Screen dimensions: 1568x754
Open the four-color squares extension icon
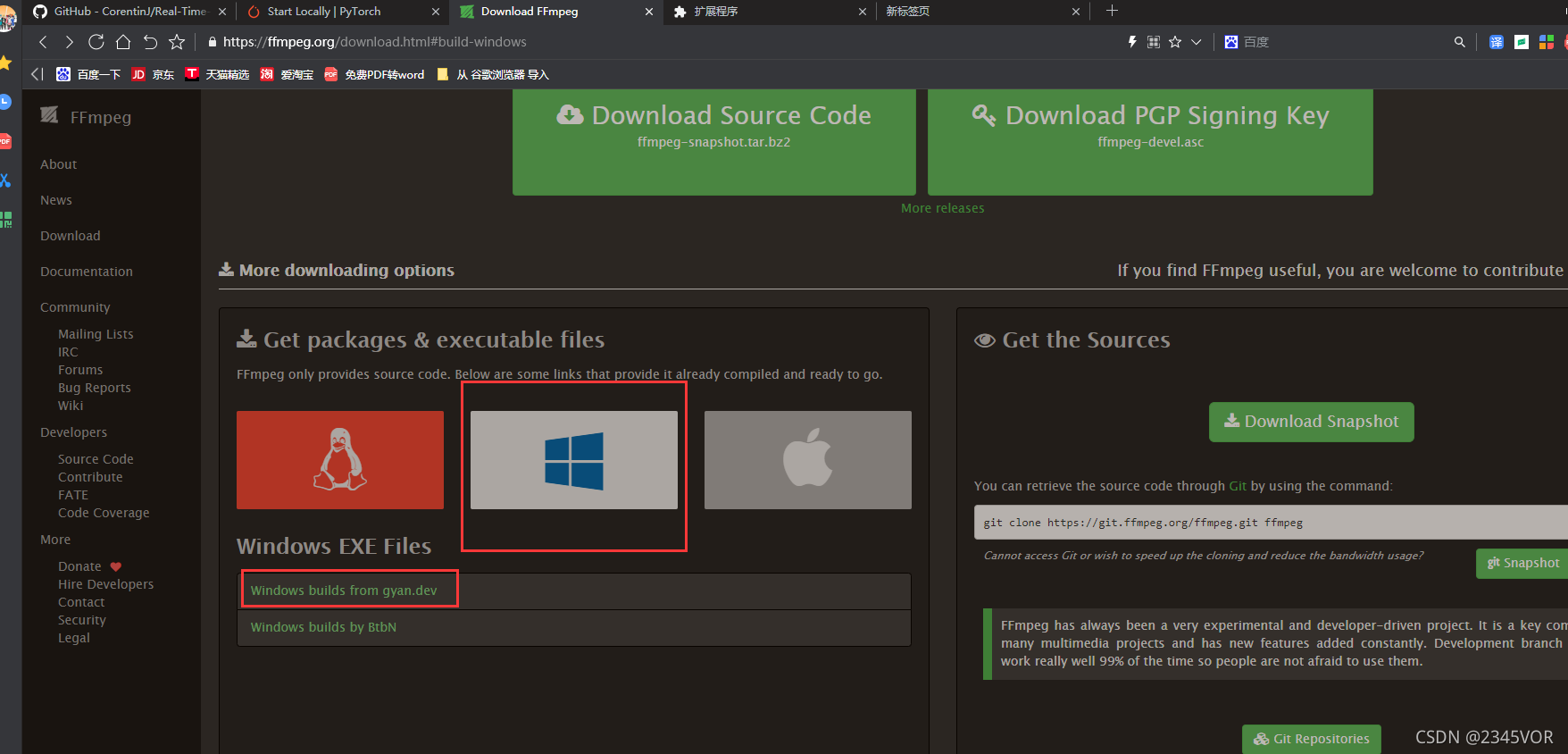(1547, 42)
